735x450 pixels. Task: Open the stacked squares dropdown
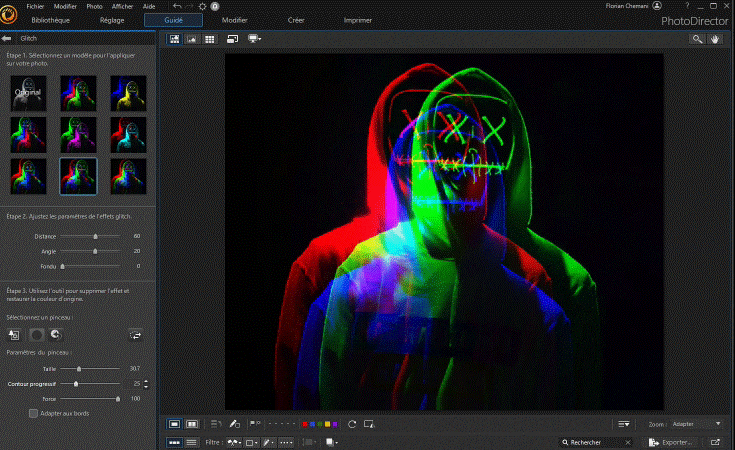pos(332,442)
